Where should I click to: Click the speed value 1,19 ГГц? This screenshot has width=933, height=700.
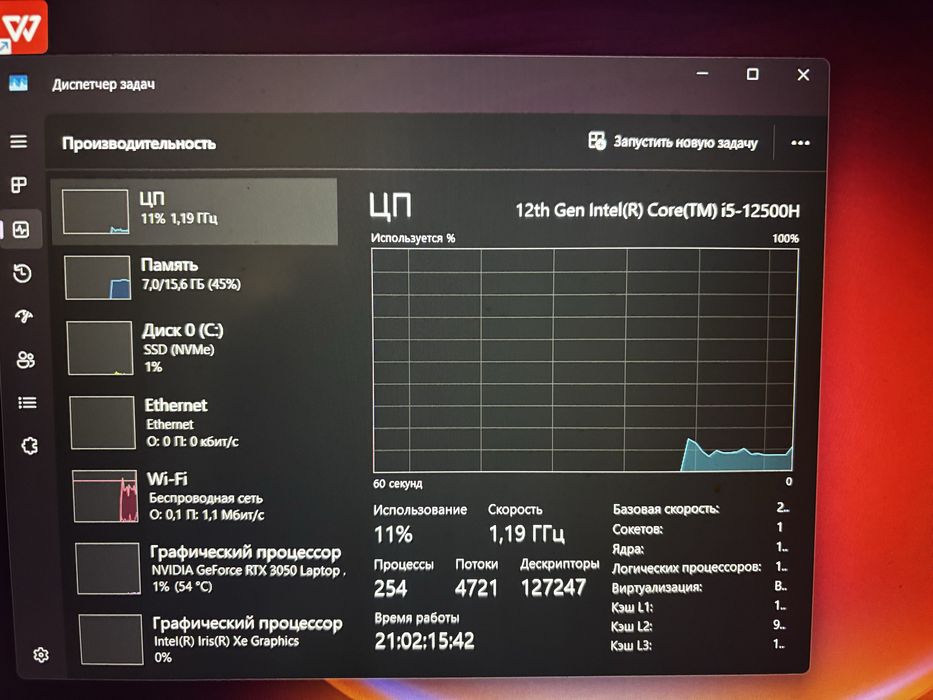tap(527, 533)
